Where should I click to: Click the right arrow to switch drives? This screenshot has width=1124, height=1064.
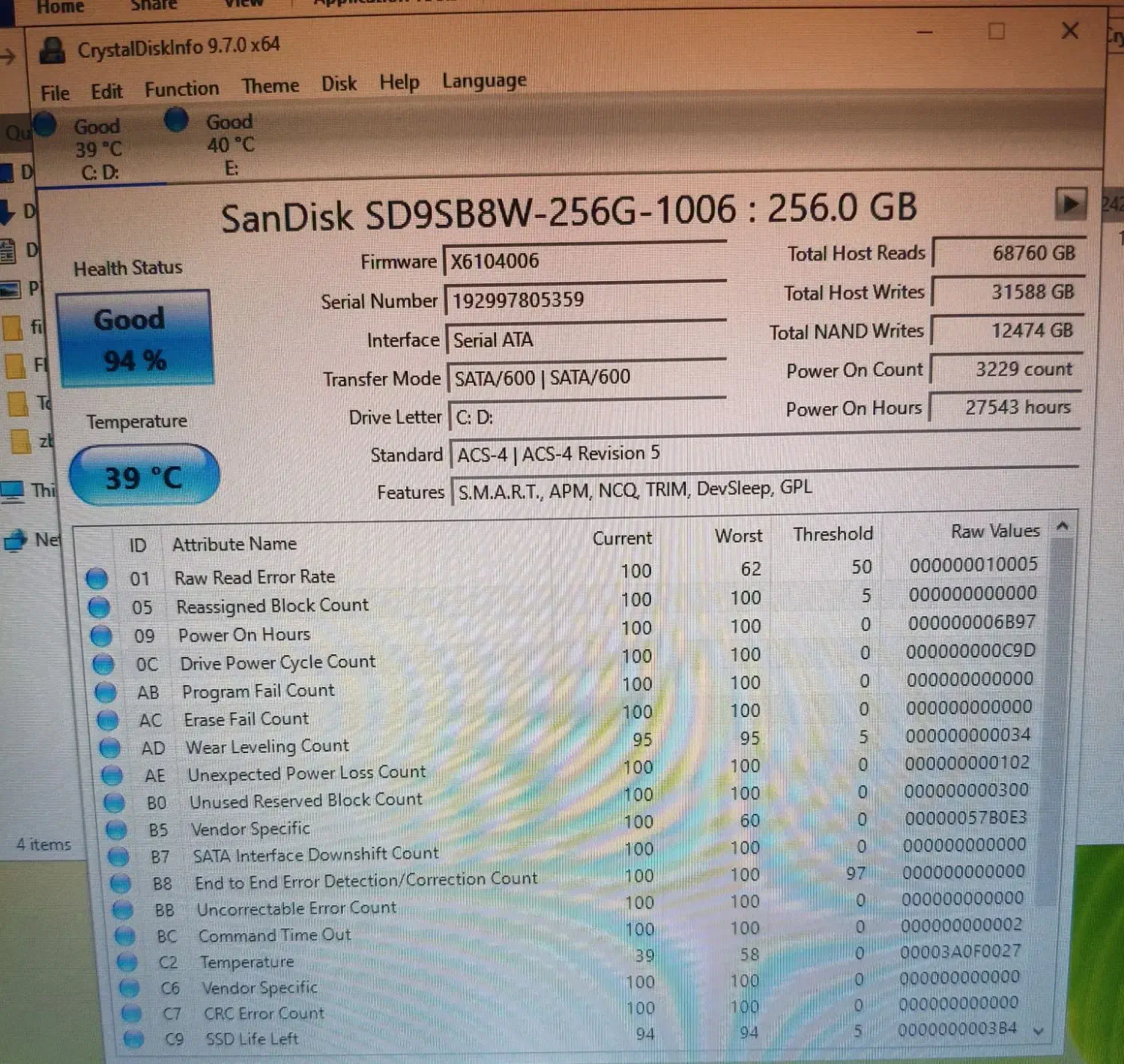click(1072, 202)
